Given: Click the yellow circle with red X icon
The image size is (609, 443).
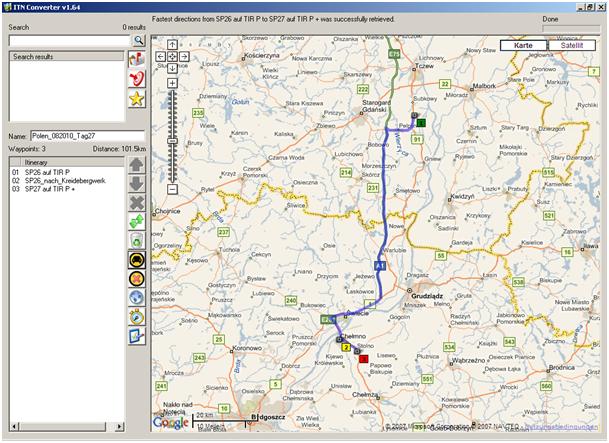Looking at the screenshot, I should (x=137, y=279).
